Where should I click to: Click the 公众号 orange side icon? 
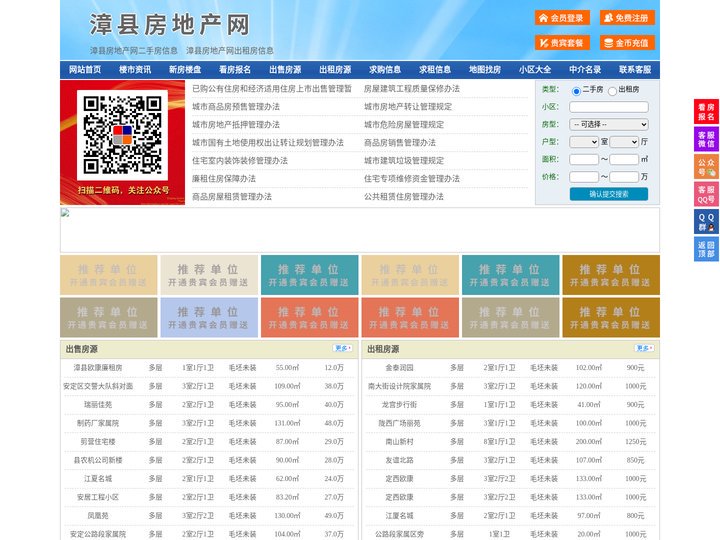click(706, 167)
